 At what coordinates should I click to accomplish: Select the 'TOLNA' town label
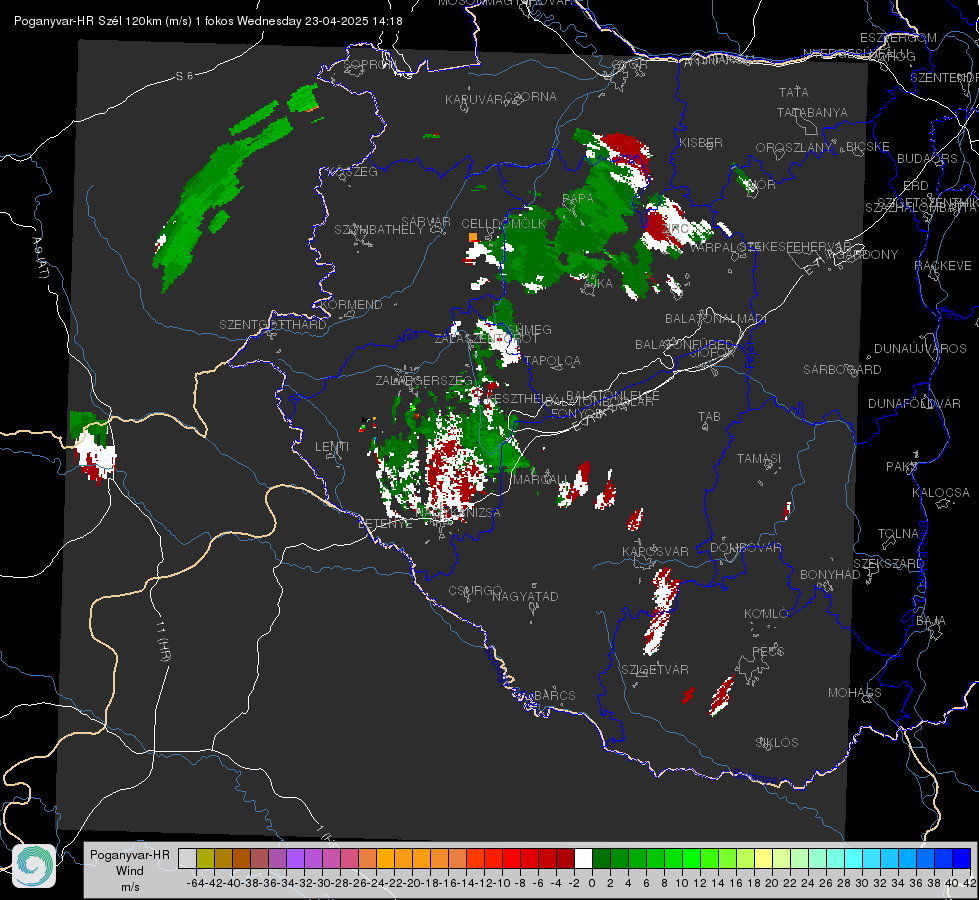(x=898, y=534)
